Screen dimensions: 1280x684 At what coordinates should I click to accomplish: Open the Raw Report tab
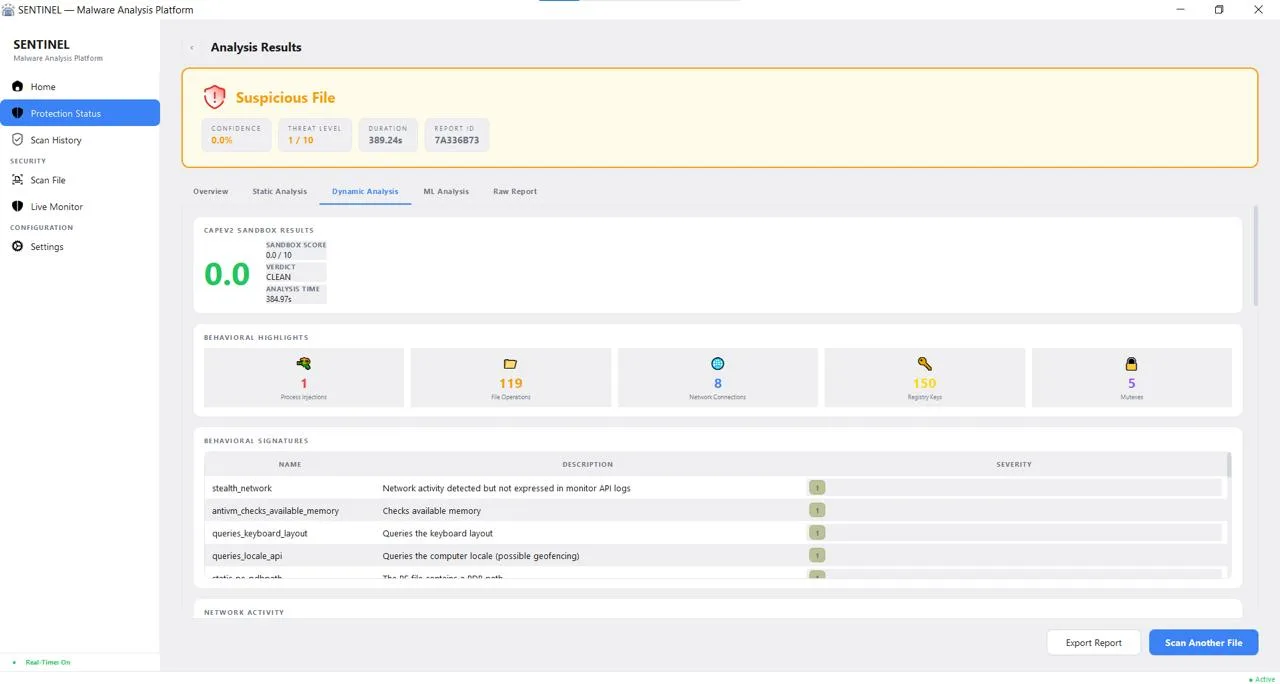pyautogui.click(x=515, y=191)
